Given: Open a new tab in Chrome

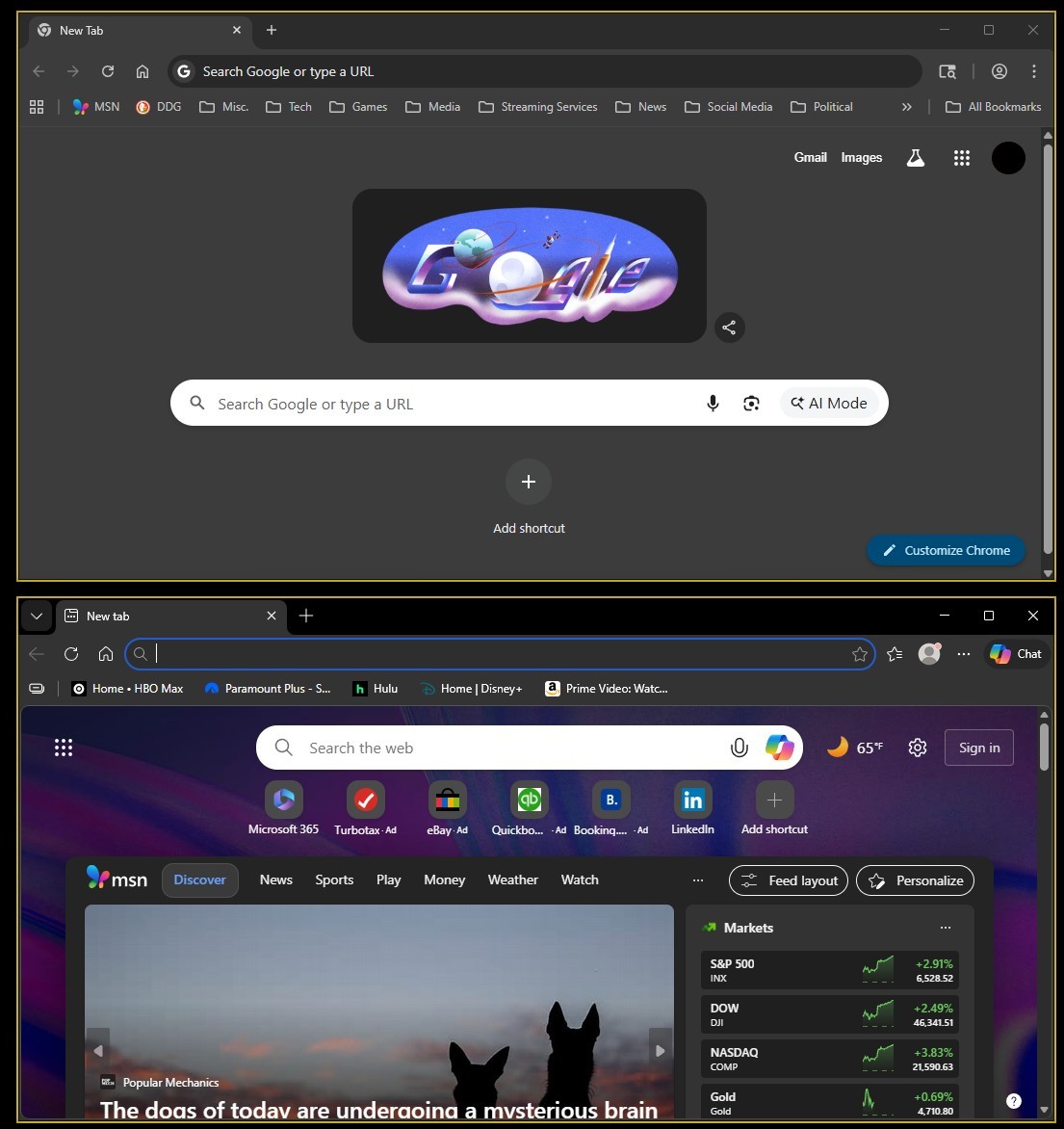Looking at the screenshot, I should [x=272, y=30].
